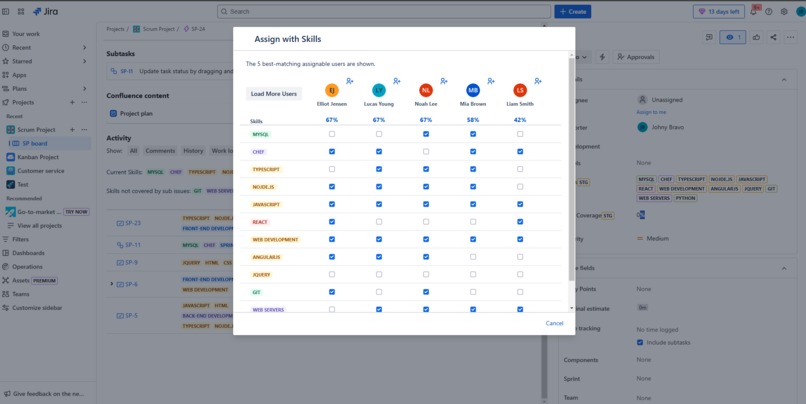Uncheck MYSQL for Noah Lee

click(426, 134)
